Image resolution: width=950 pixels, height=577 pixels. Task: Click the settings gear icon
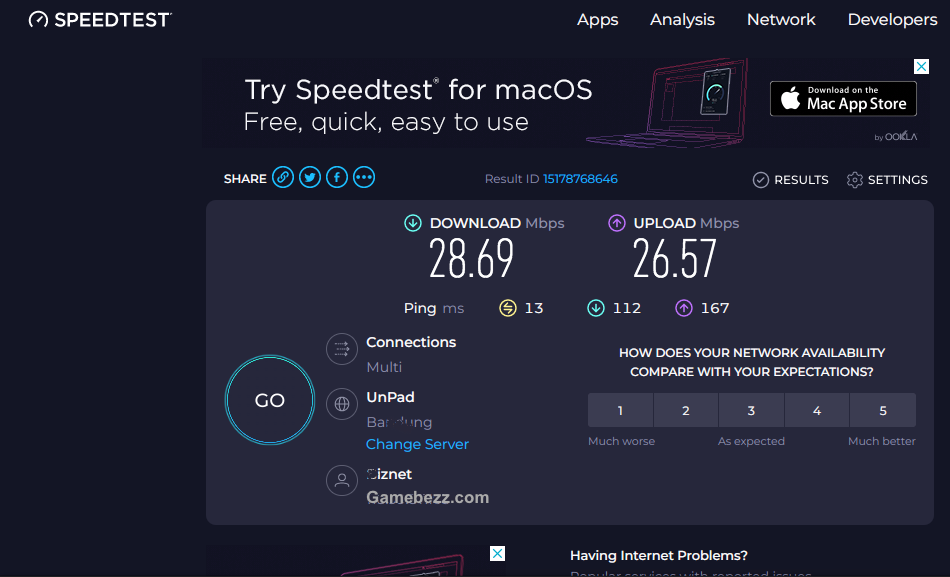854,180
